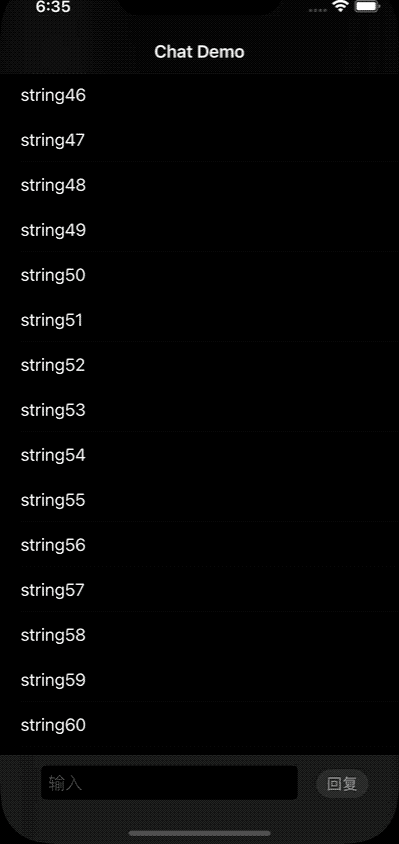Tap the Chat Demo title
Viewport: 399px width, 844px height.
coord(199,52)
